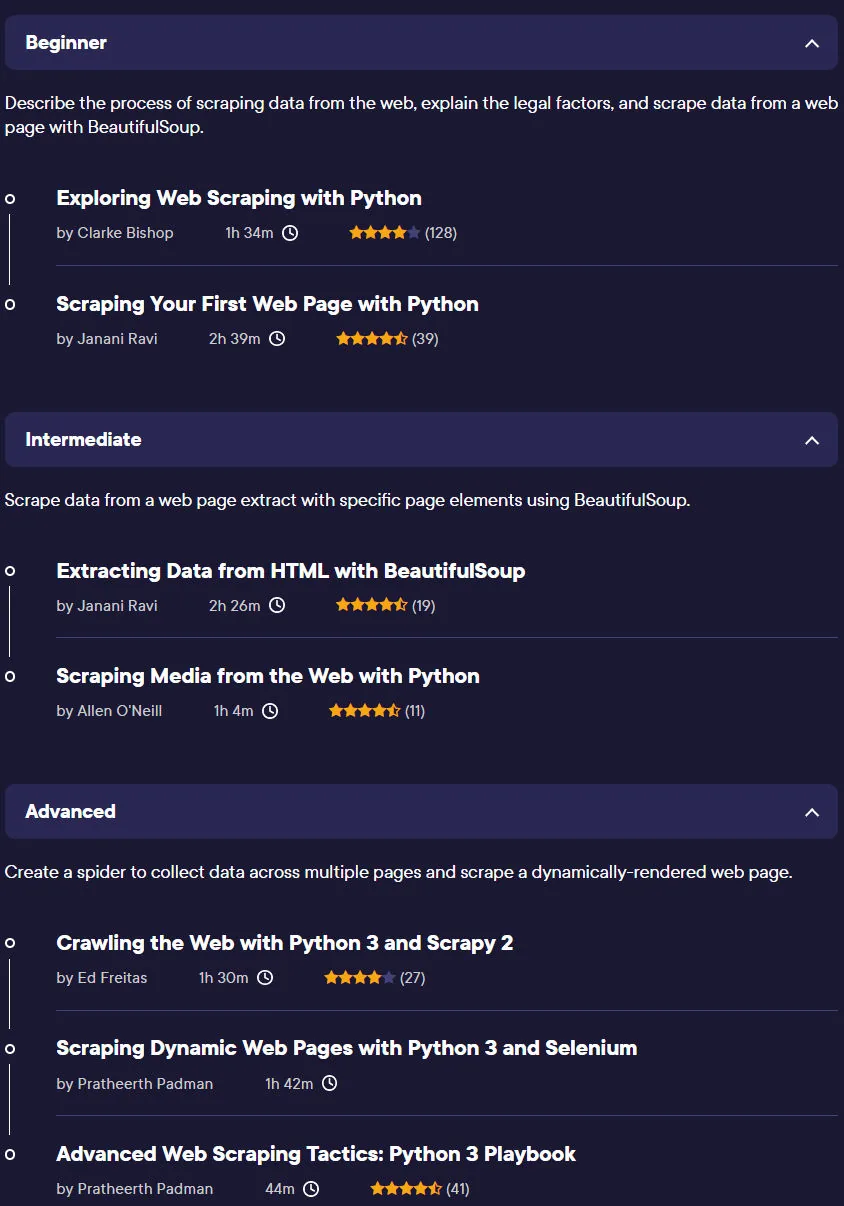Screen dimensions: 844x1206
Task: Click 'by Pratheerth Padman' under Scraping Dynamic Web Pages
Action: (x=135, y=1084)
